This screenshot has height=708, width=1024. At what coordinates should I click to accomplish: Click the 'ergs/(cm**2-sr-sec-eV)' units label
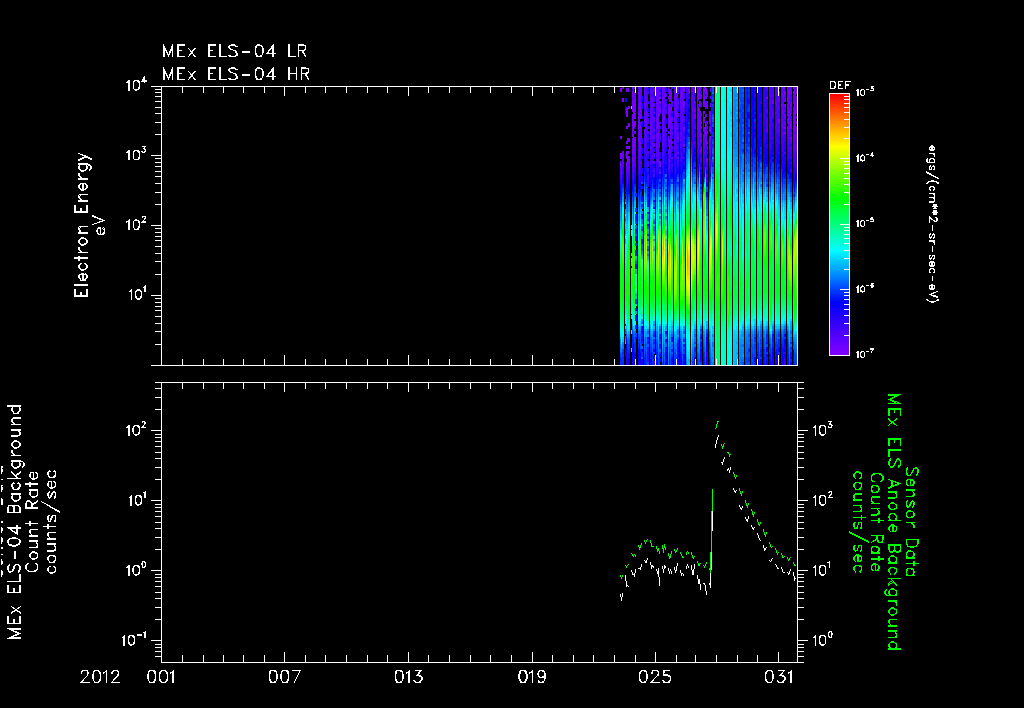tap(932, 224)
